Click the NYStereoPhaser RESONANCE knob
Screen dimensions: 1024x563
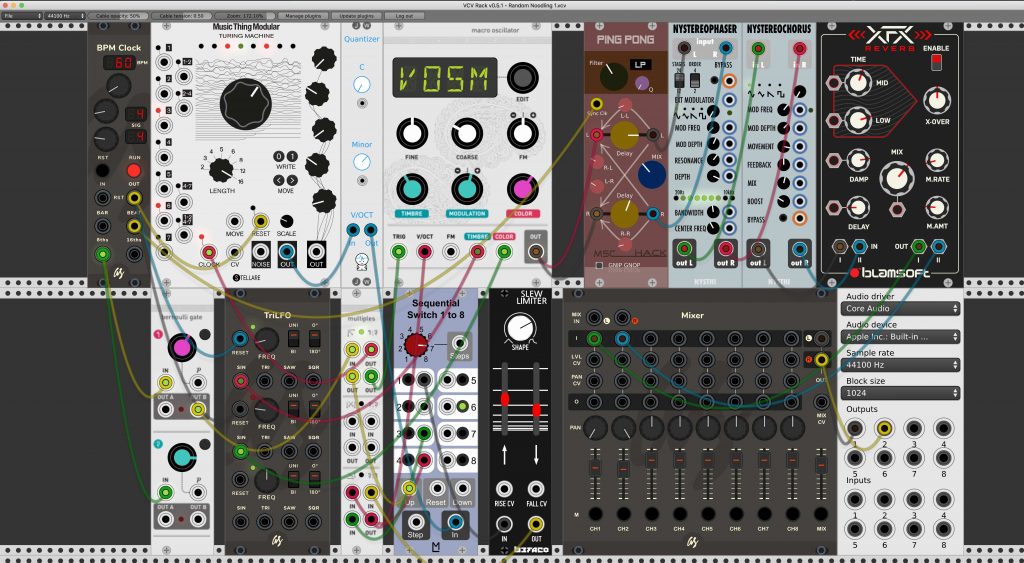coord(714,160)
